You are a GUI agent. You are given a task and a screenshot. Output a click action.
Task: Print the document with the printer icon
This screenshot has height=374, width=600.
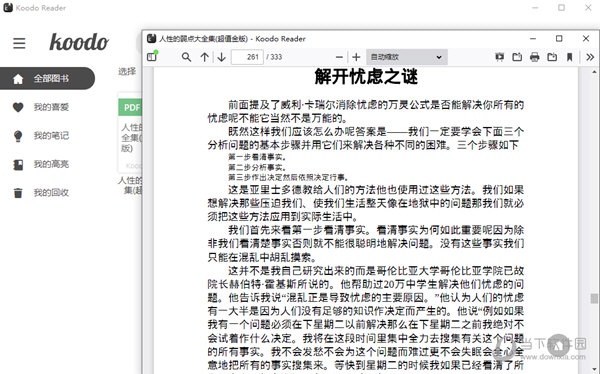point(535,57)
